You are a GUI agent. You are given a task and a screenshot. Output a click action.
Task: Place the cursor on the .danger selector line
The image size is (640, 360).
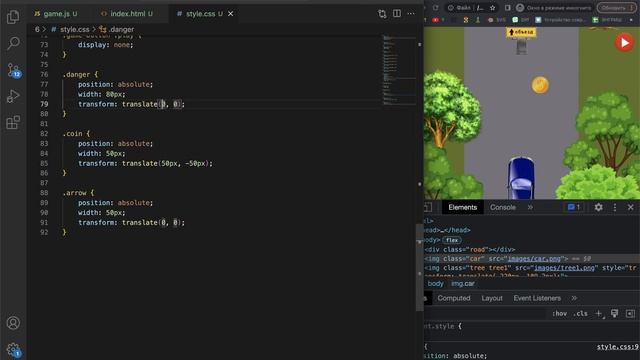pyautogui.click(x=80, y=74)
